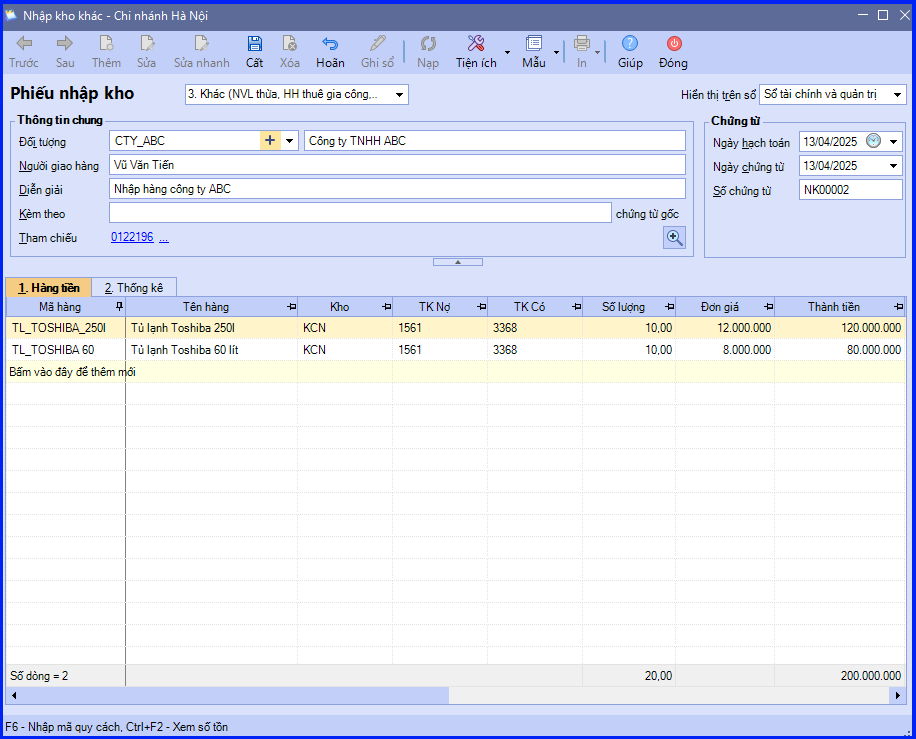Open reference link 0122196
The image size is (916, 739).
point(132,237)
